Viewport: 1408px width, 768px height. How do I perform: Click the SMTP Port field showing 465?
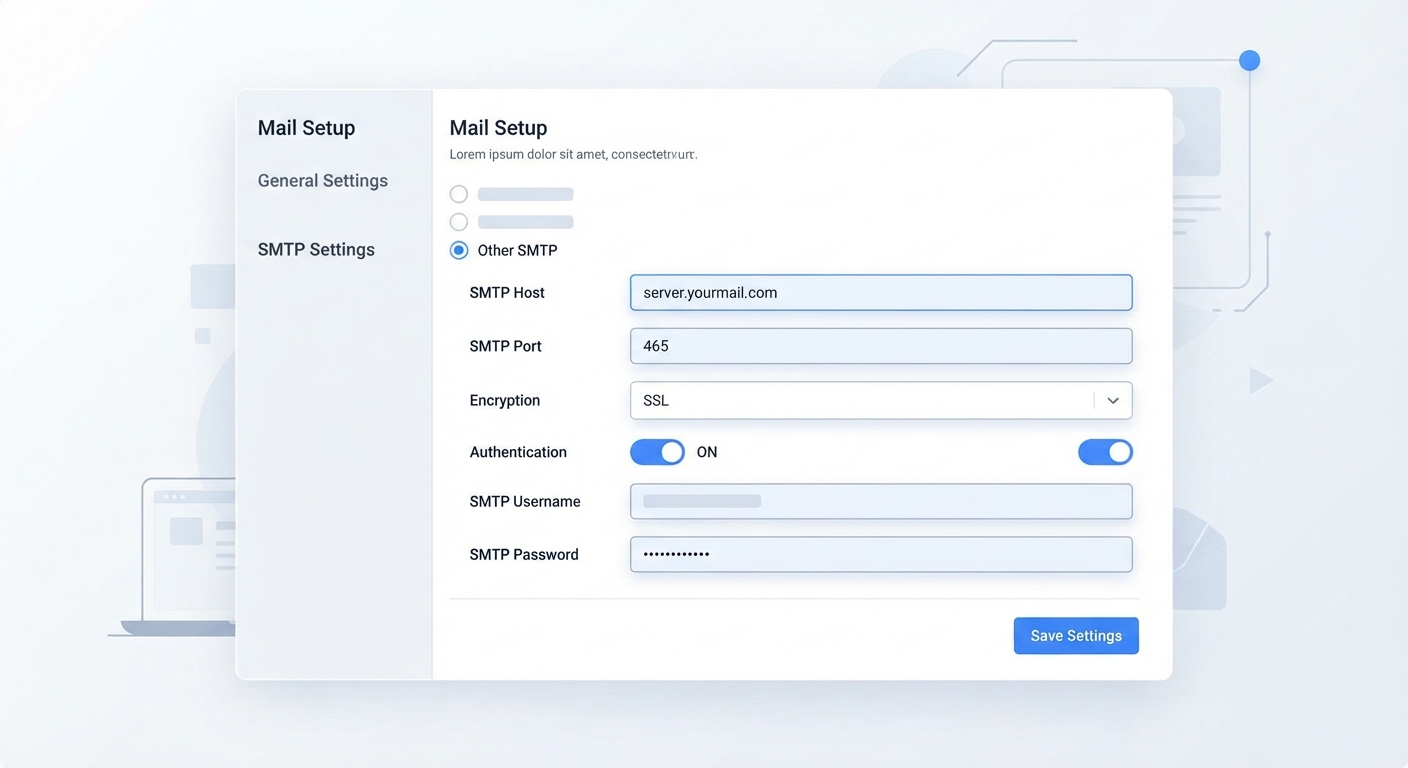pos(881,346)
